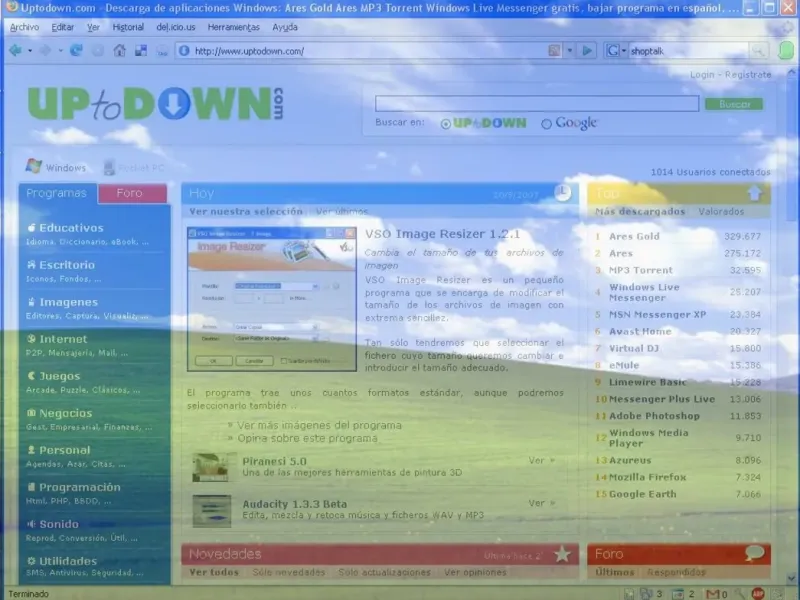Click the Windows platform logo icon
Viewport: 800px width, 600px height.
tap(34, 166)
